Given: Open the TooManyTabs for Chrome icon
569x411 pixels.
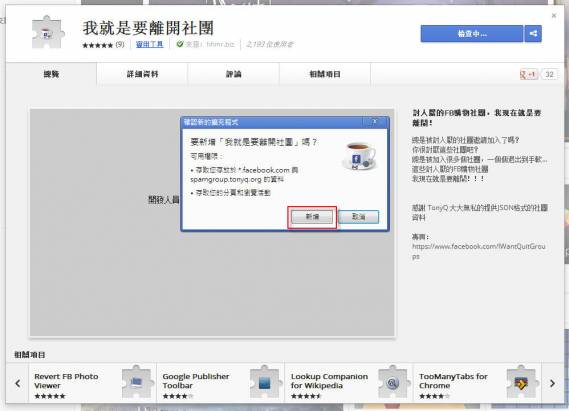Looking at the screenshot, I should pyautogui.click(x=521, y=382).
